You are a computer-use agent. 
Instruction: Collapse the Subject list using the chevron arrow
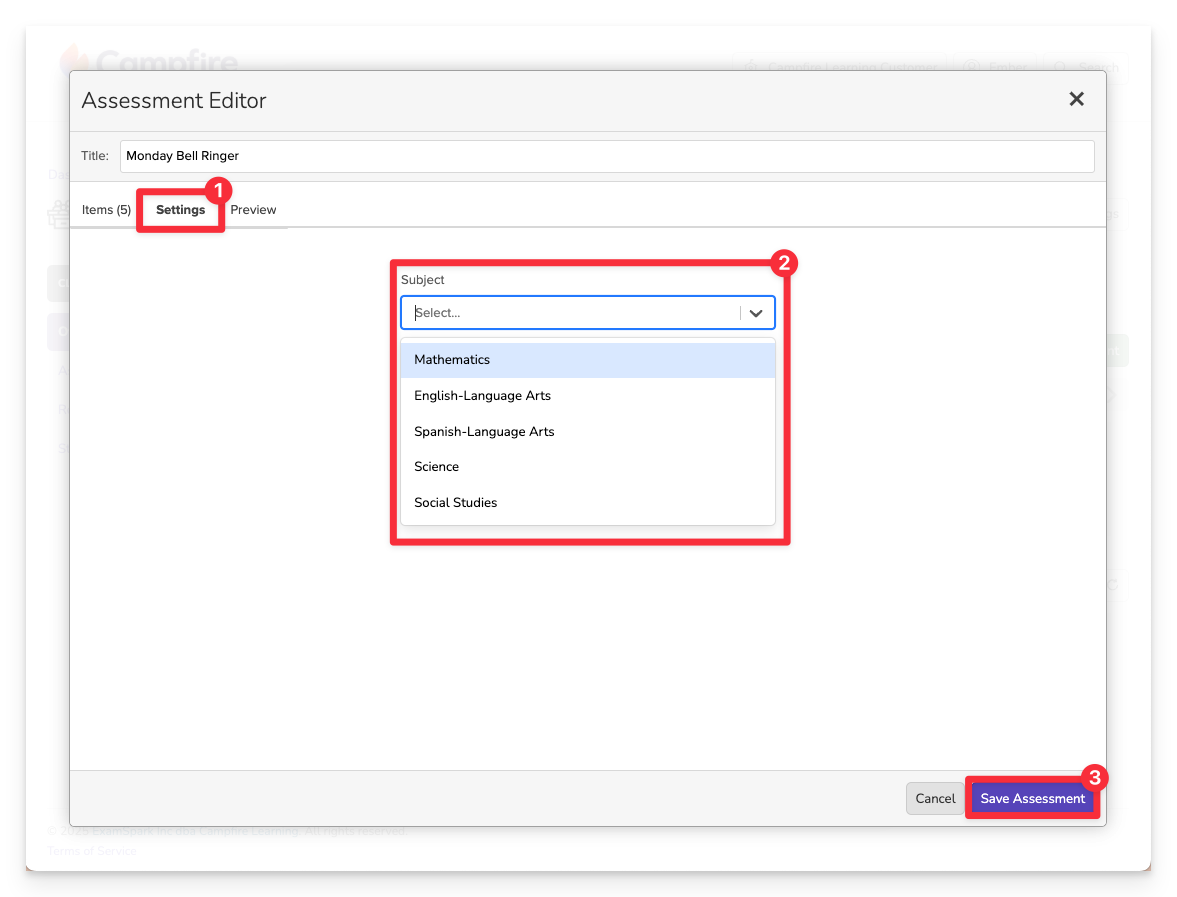[756, 313]
